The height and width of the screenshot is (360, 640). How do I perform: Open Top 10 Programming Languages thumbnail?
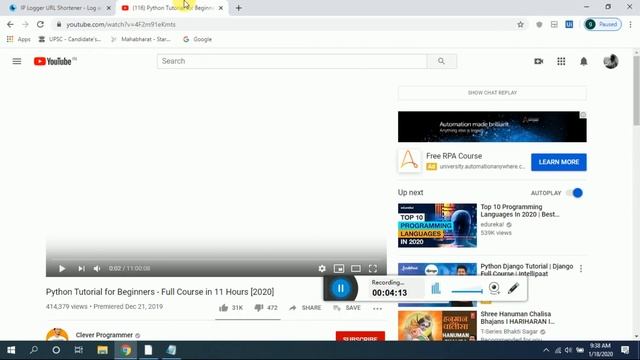tap(437, 225)
